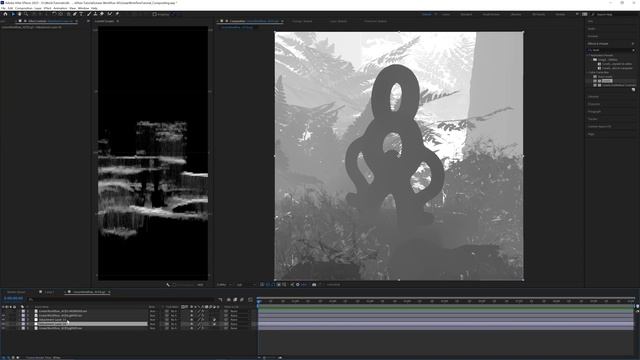Switch to the Small Screen workspace
Viewport: 640px width, 360px height.
pyautogui.click(x=491, y=14)
